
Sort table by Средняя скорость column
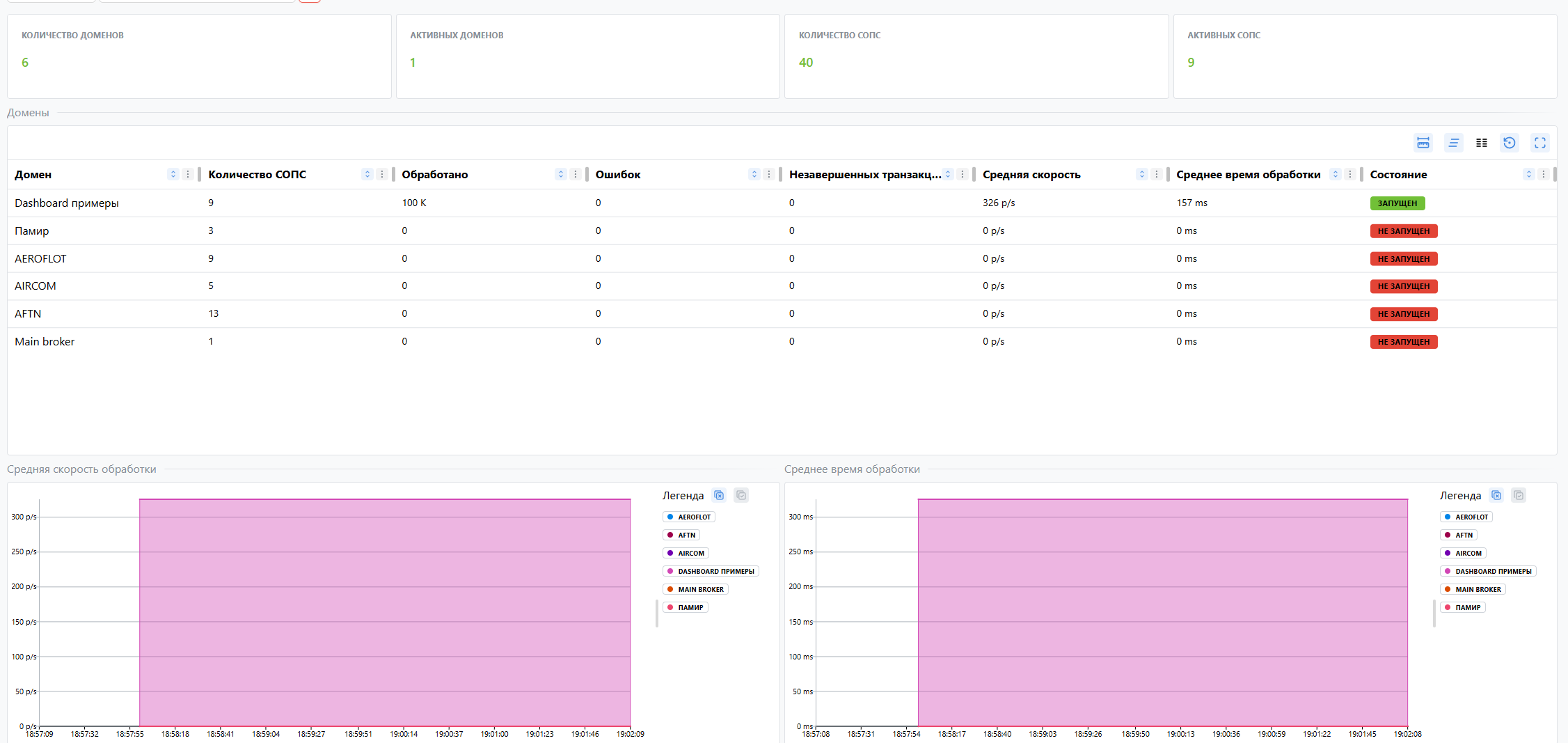click(x=1141, y=174)
